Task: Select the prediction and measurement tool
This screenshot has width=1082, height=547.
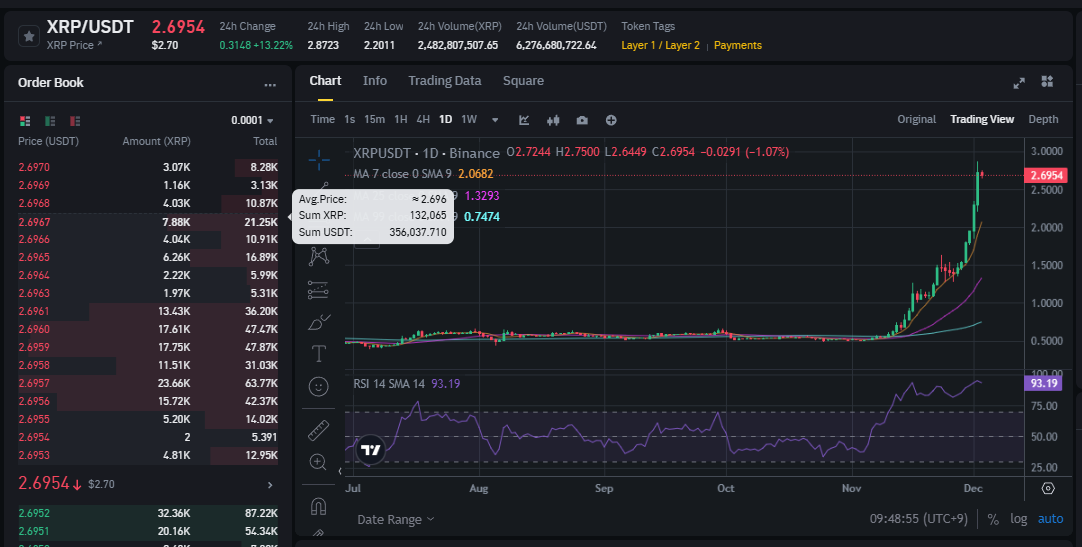Action: pos(319,289)
